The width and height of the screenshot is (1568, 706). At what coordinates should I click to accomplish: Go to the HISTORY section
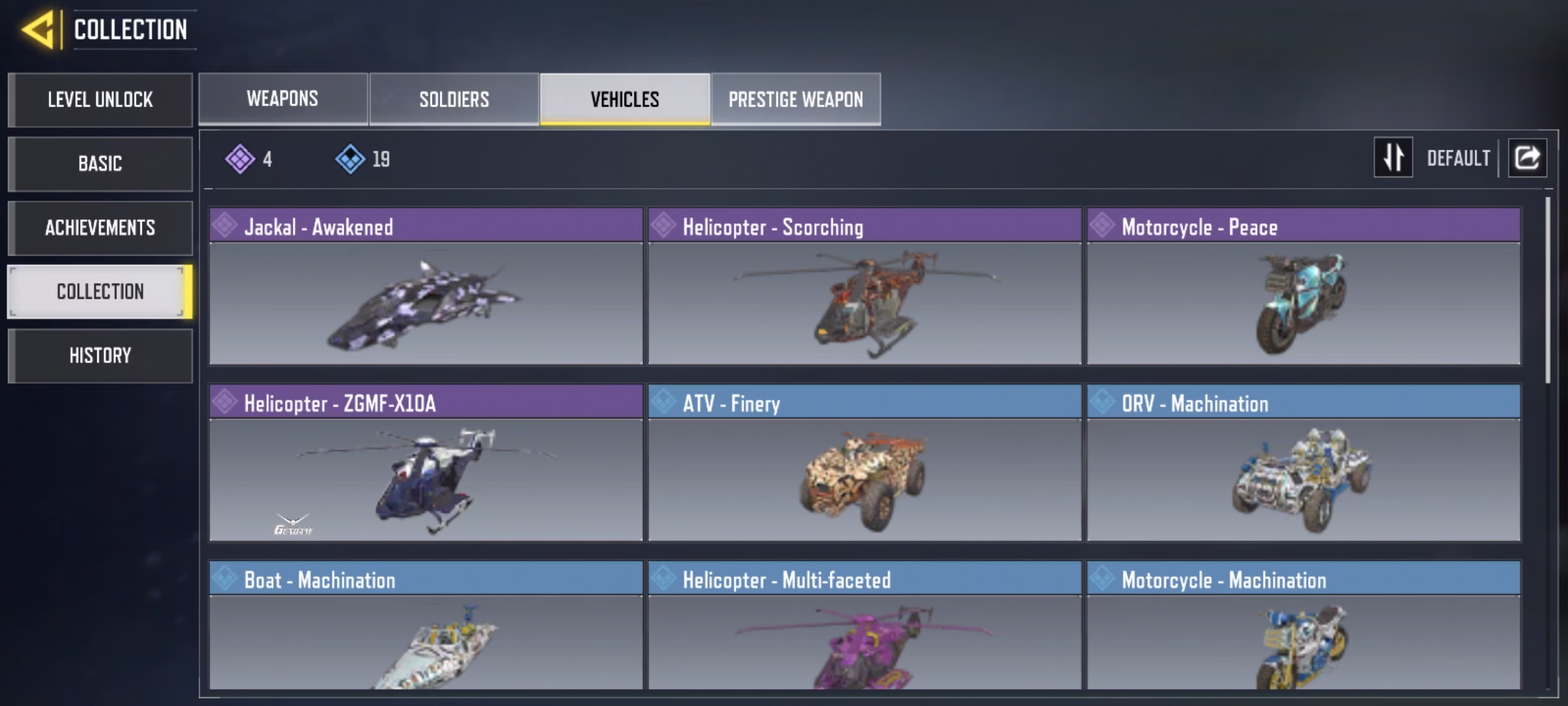[100, 356]
